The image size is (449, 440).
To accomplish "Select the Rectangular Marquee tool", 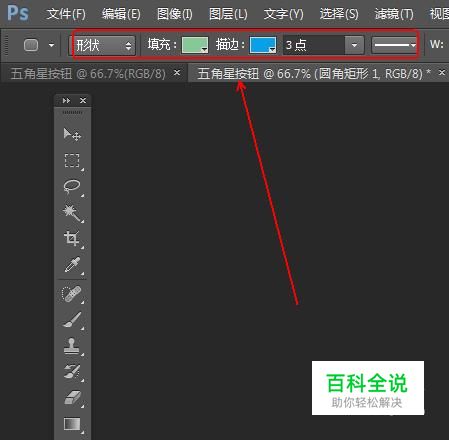I will coord(72,160).
